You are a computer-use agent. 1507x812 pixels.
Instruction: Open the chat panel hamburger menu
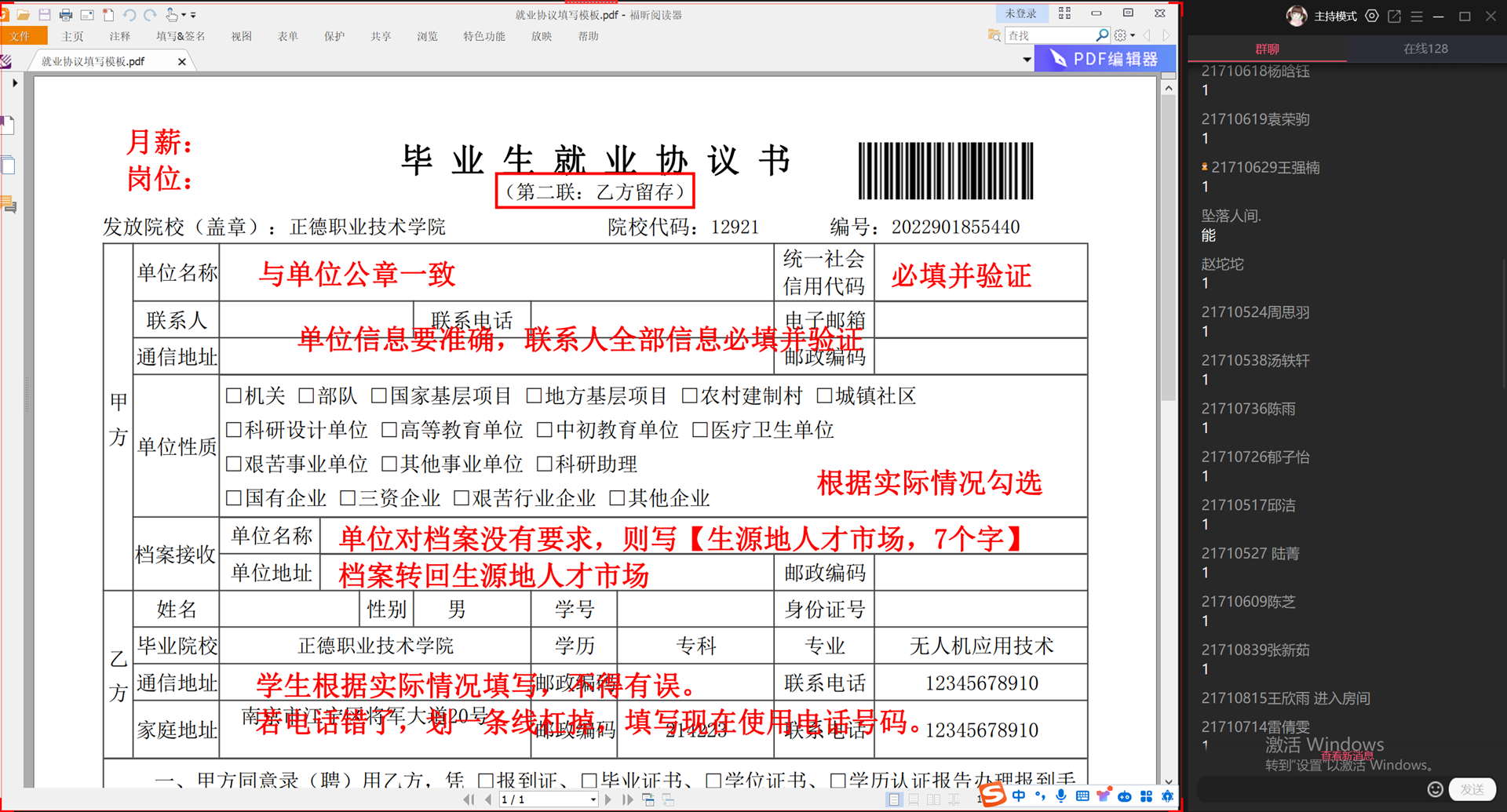point(1417,16)
